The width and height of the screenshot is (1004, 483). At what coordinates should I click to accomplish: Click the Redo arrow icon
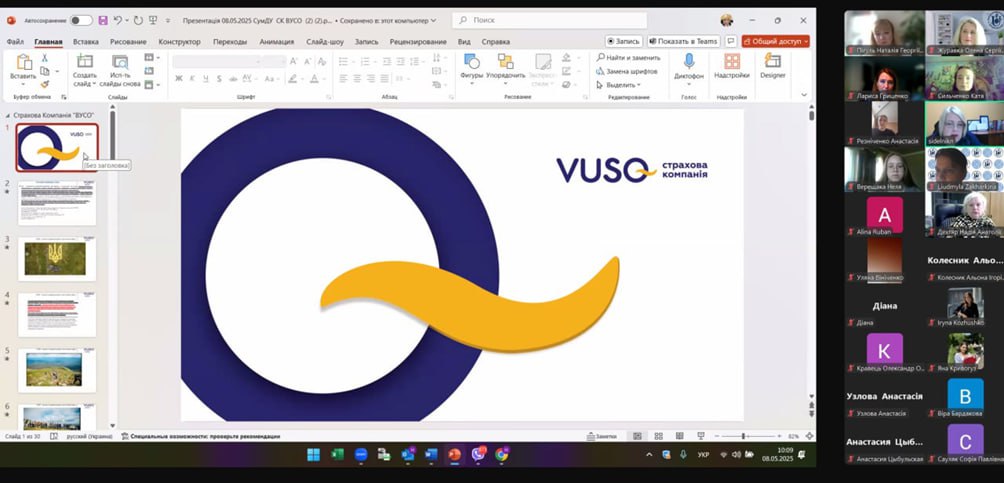coord(138,20)
